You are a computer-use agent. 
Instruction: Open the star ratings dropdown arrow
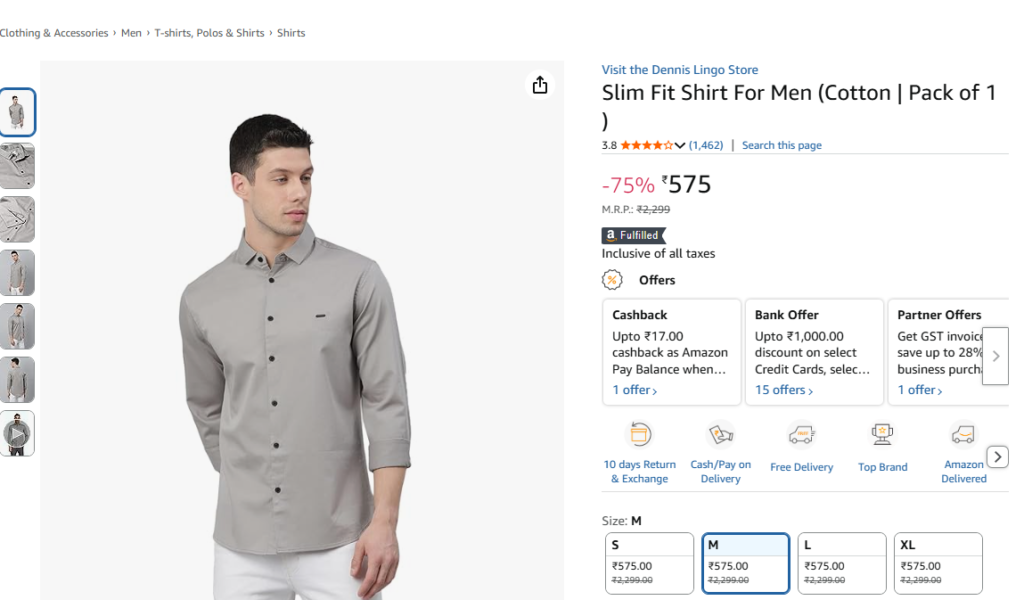tap(680, 146)
